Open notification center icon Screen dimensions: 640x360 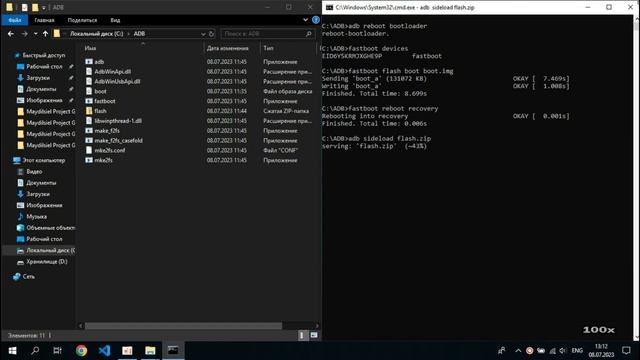626,351
